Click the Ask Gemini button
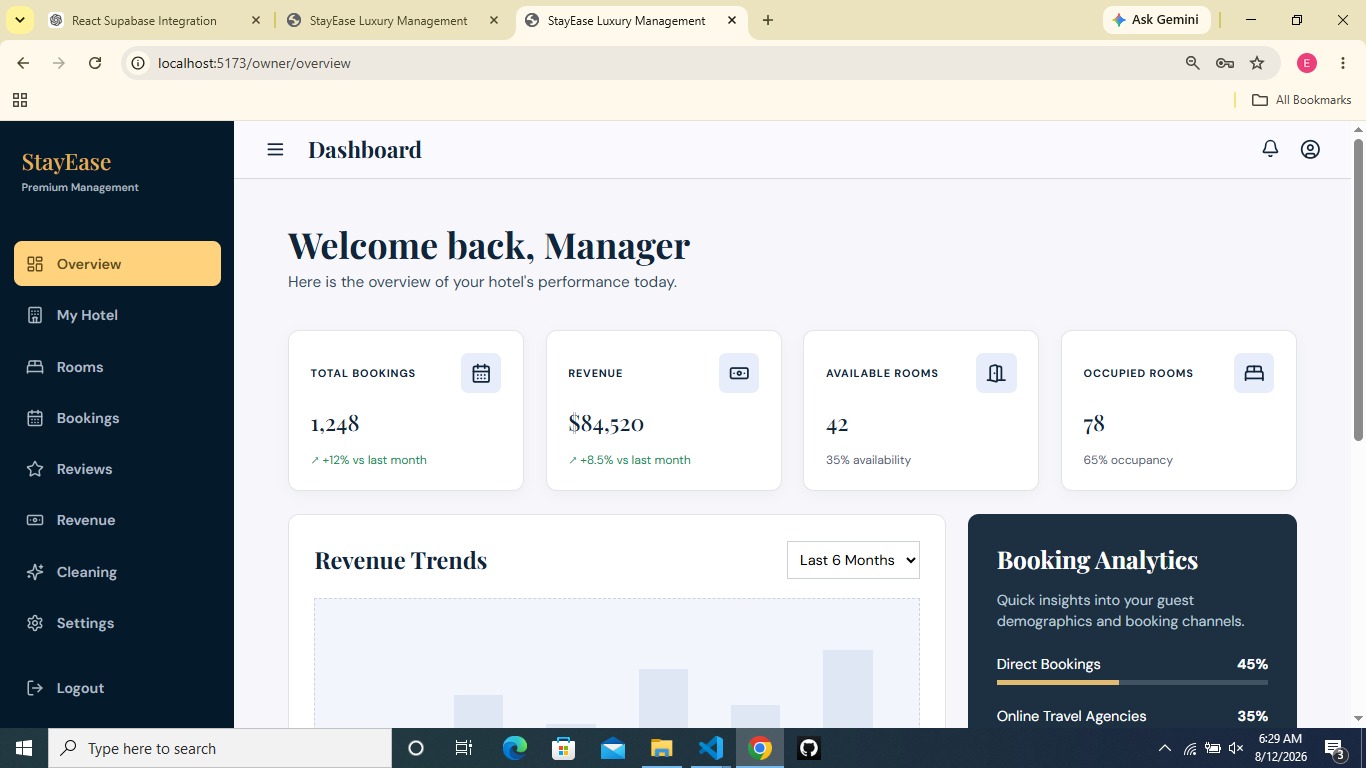Screen dimensions: 1366x768 (x=1157, y=20)
